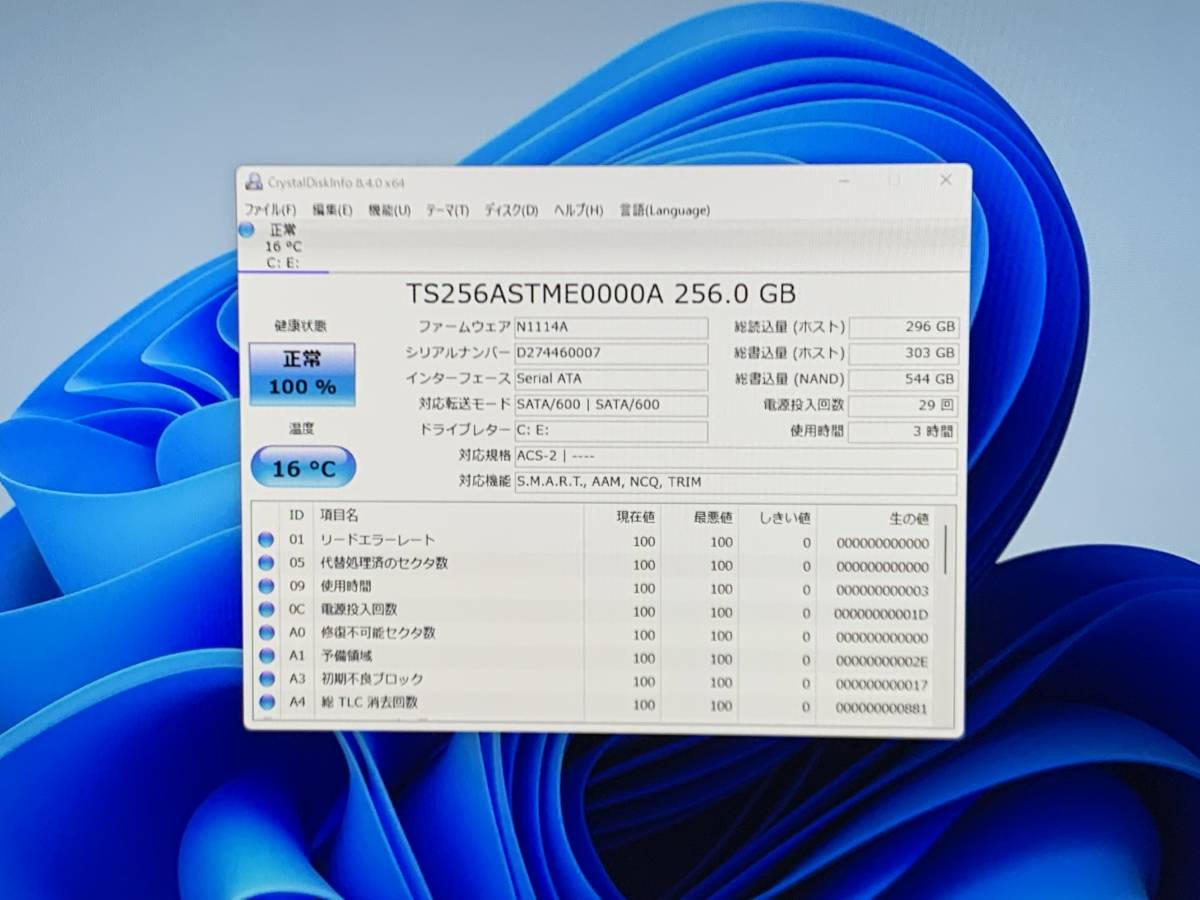Click the blue status dot for ID A1
The height and width of the screenshot is (900, 1200).
[x=266, y=656]
